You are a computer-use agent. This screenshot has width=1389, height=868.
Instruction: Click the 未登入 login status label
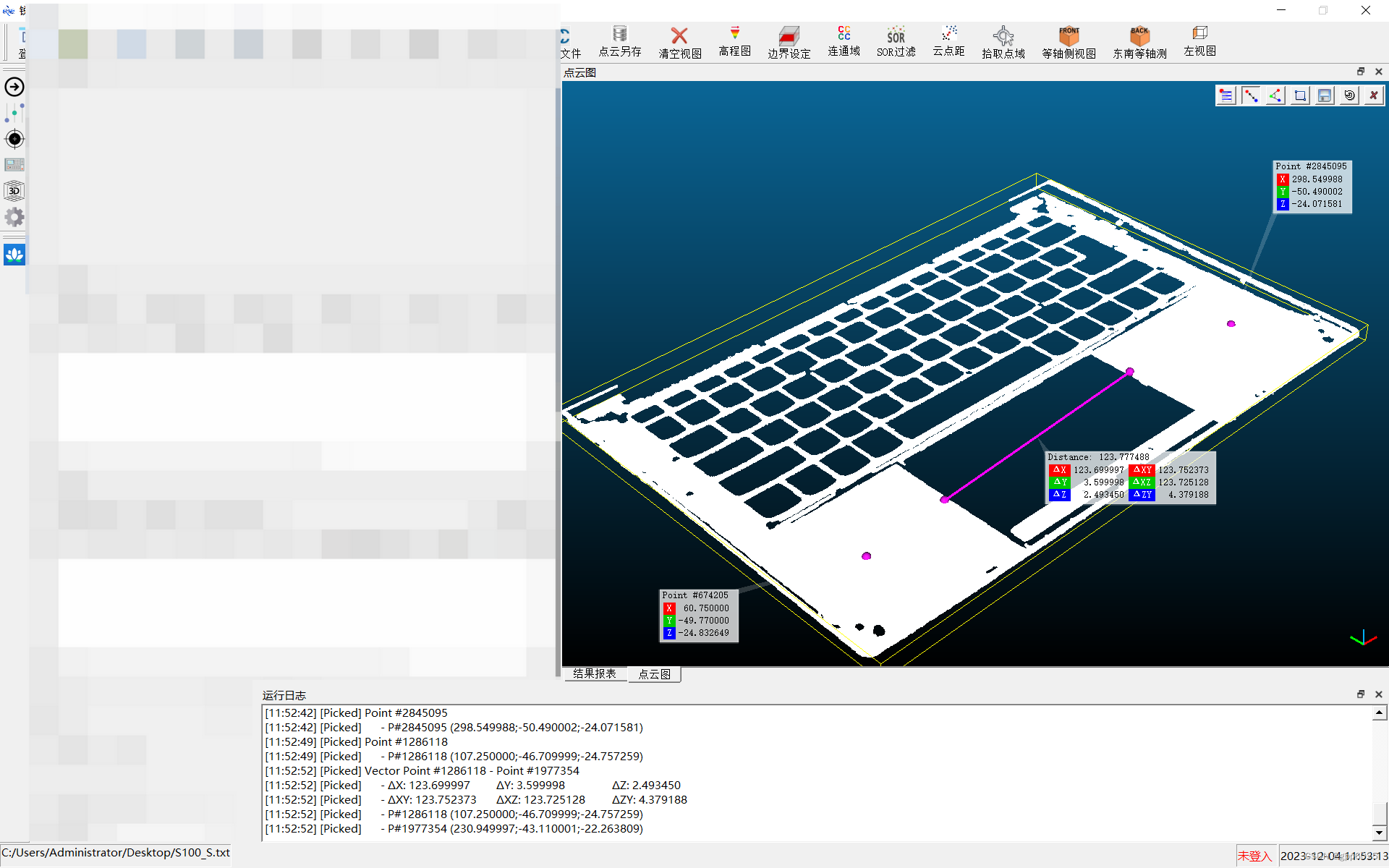point(1254,856)
